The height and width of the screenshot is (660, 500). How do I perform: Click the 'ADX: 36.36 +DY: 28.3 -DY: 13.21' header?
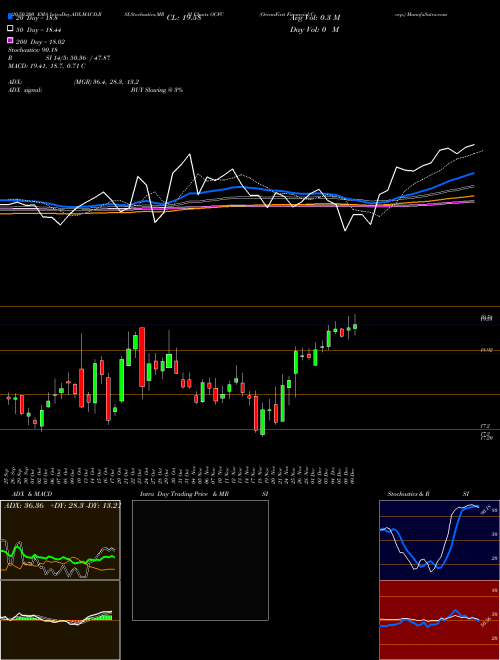coord(61,506)
